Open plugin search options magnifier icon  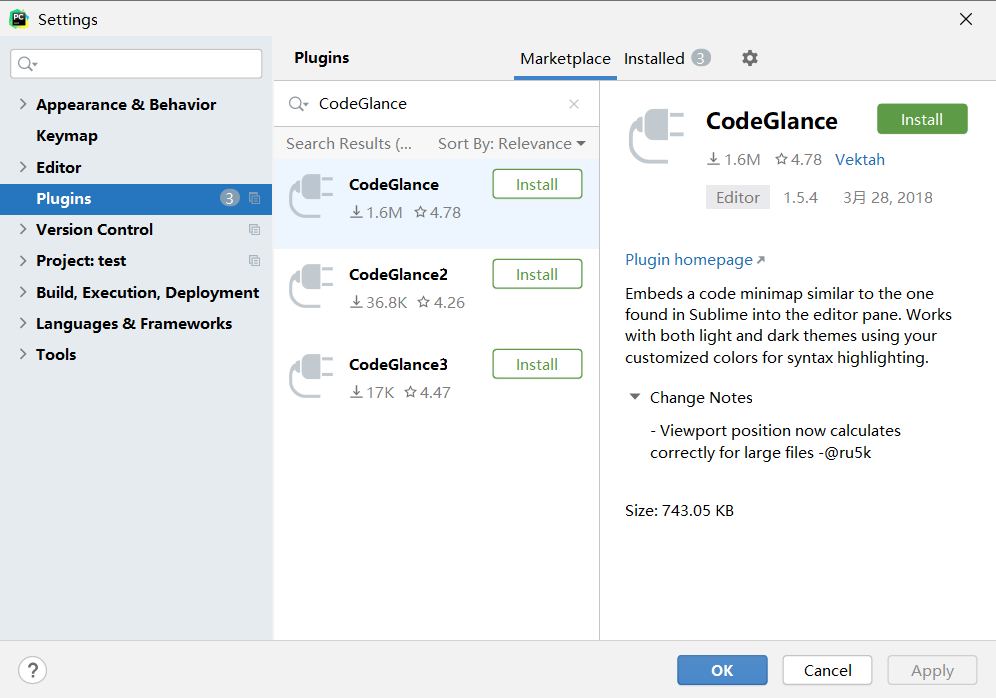(298, 104)
